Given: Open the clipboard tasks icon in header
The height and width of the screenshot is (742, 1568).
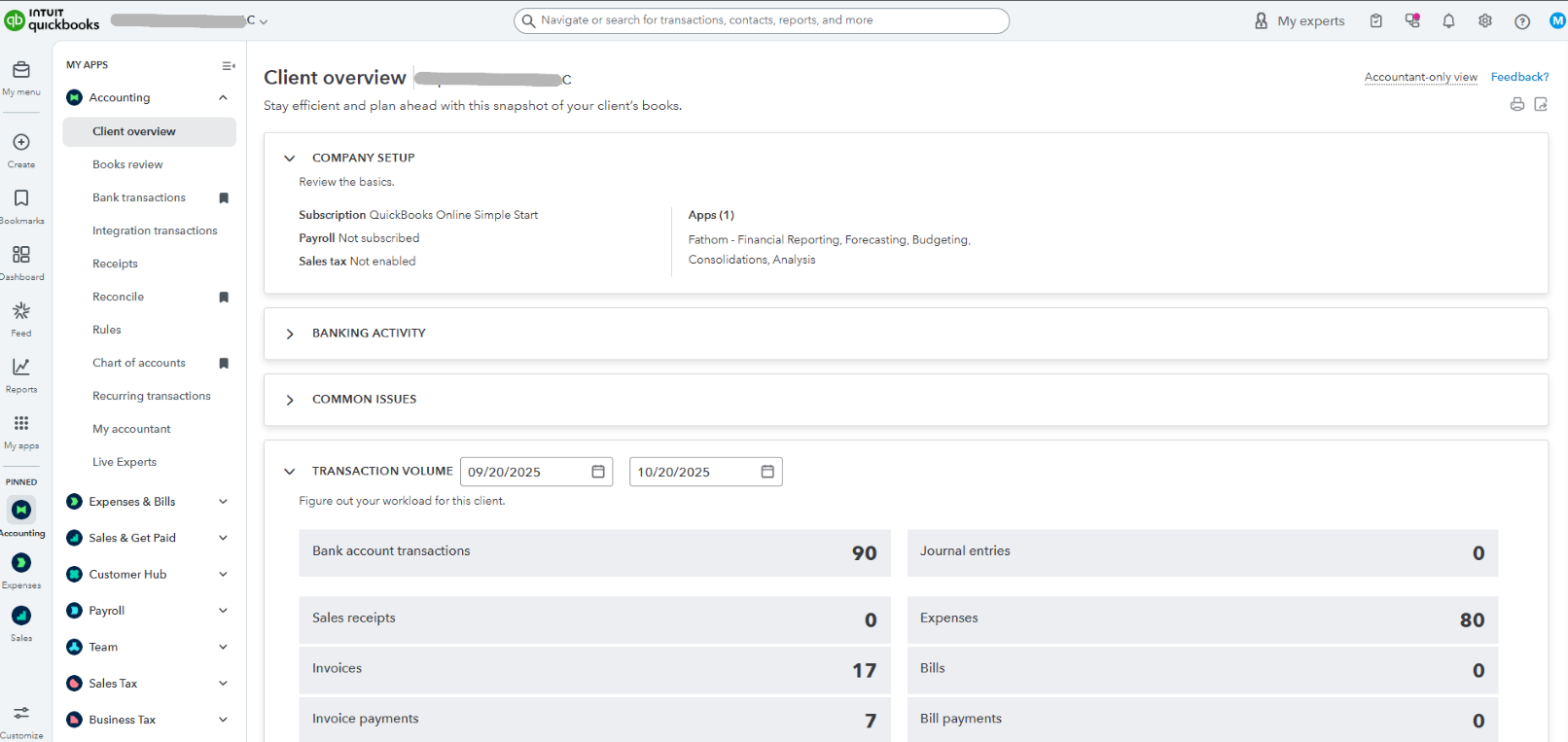Looking at the screenshot, I should point(1376,20).
